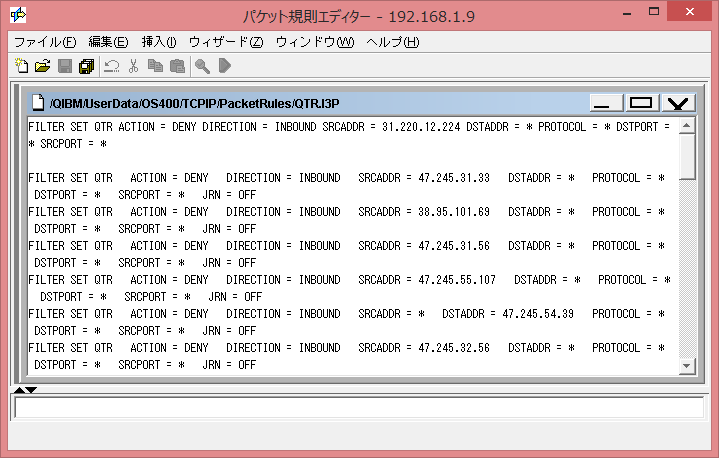
Task: Click the vertical scrollbar thumb
Action: click(687, 157)
